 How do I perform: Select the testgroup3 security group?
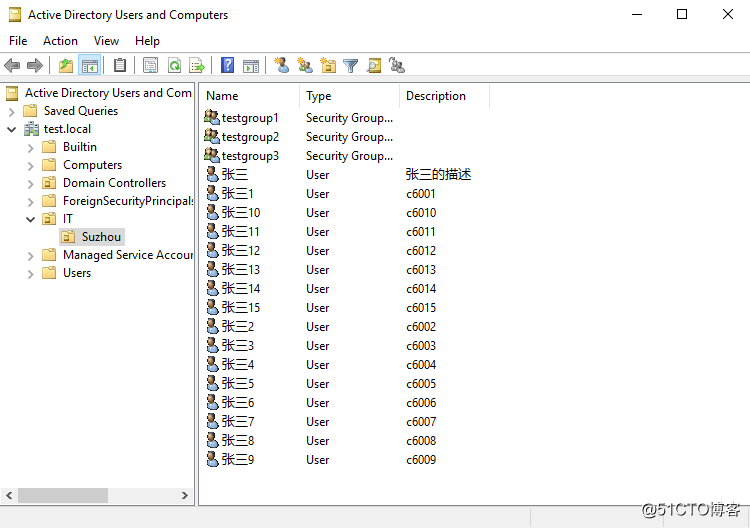click(x=250, y=156)
